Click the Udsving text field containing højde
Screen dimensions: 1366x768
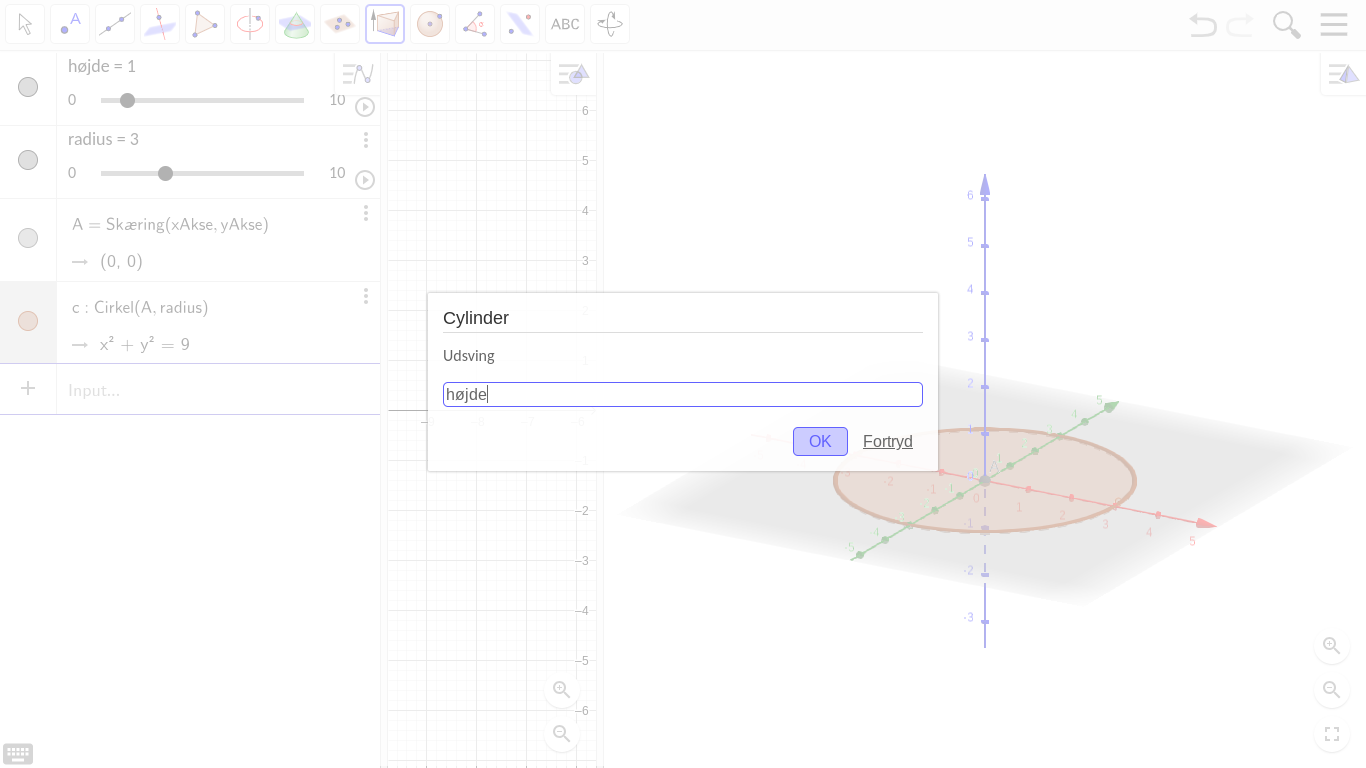click(683, 394)
